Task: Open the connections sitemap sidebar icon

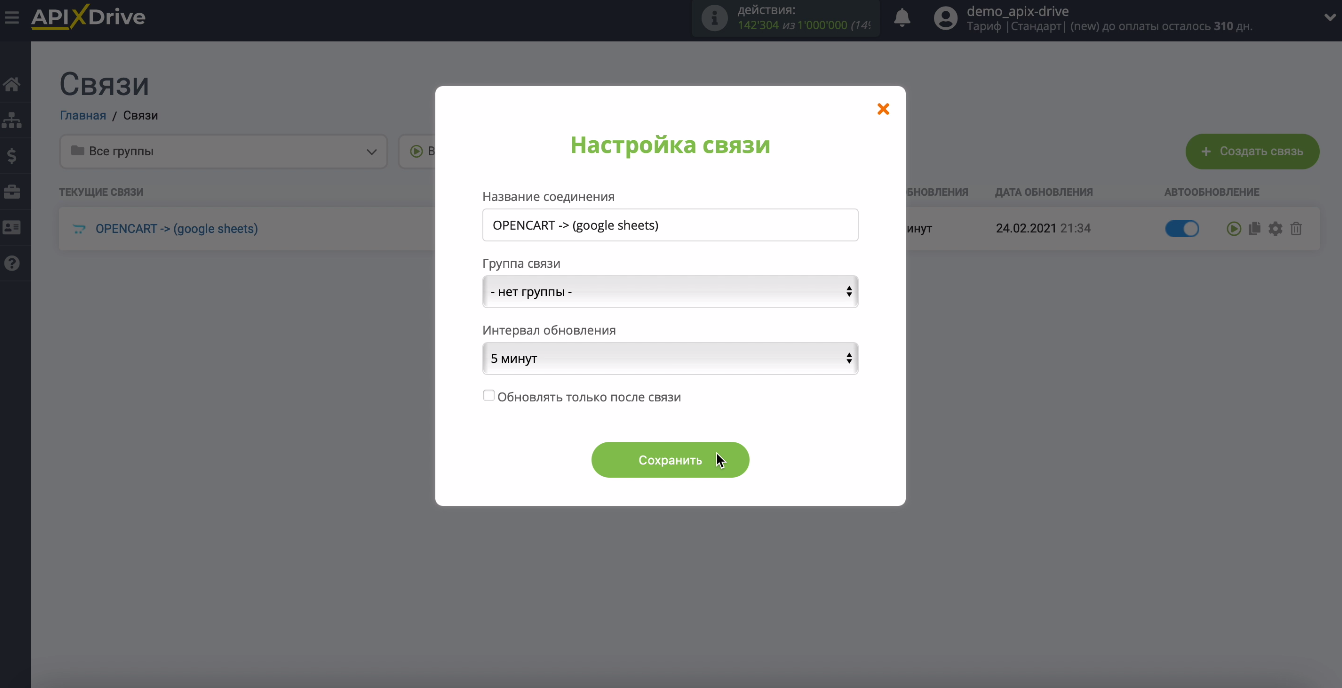Action: [12, 120]
